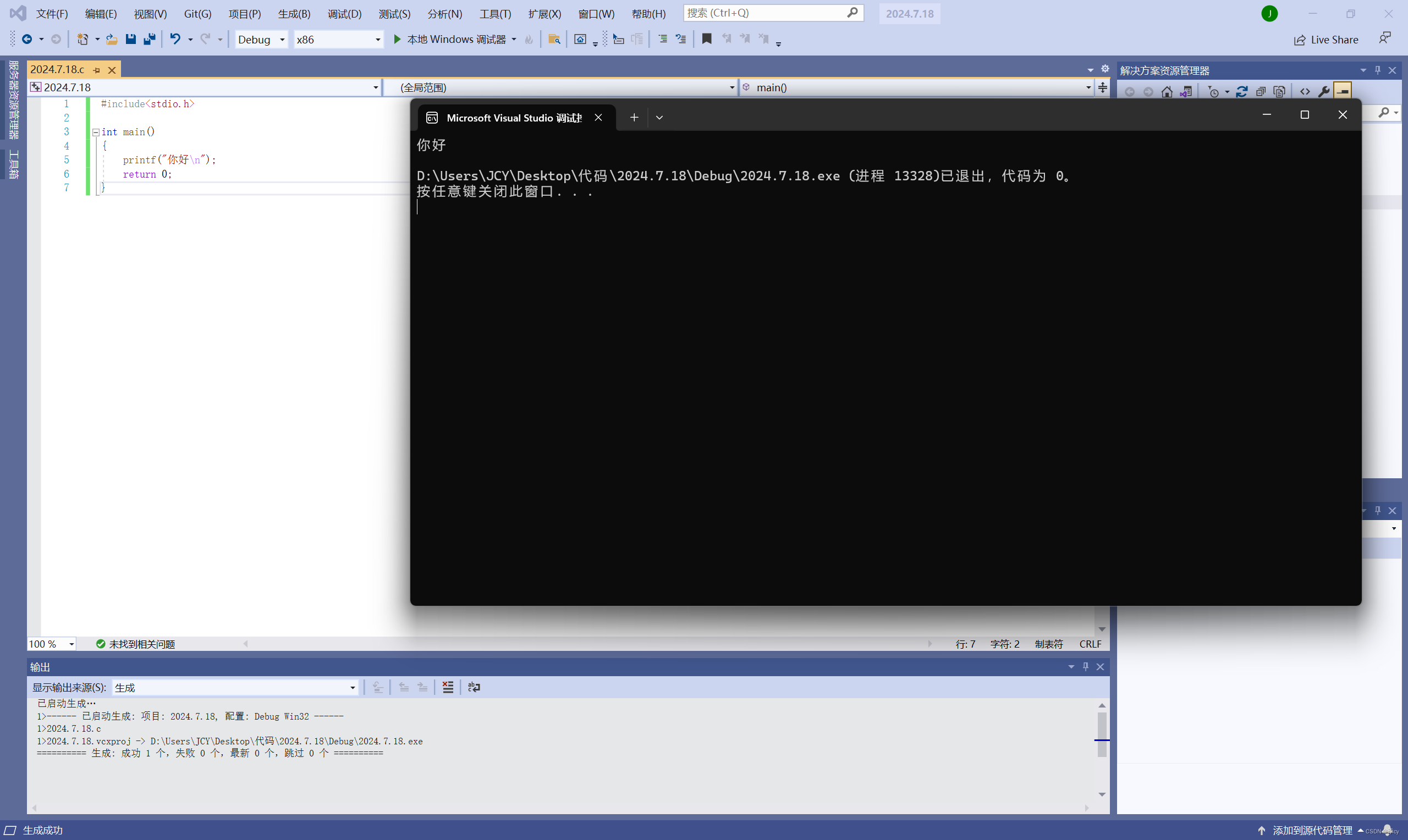Open the 生成(B) menu
This screenshot has width=1408, height=840.
pos(294,14)
